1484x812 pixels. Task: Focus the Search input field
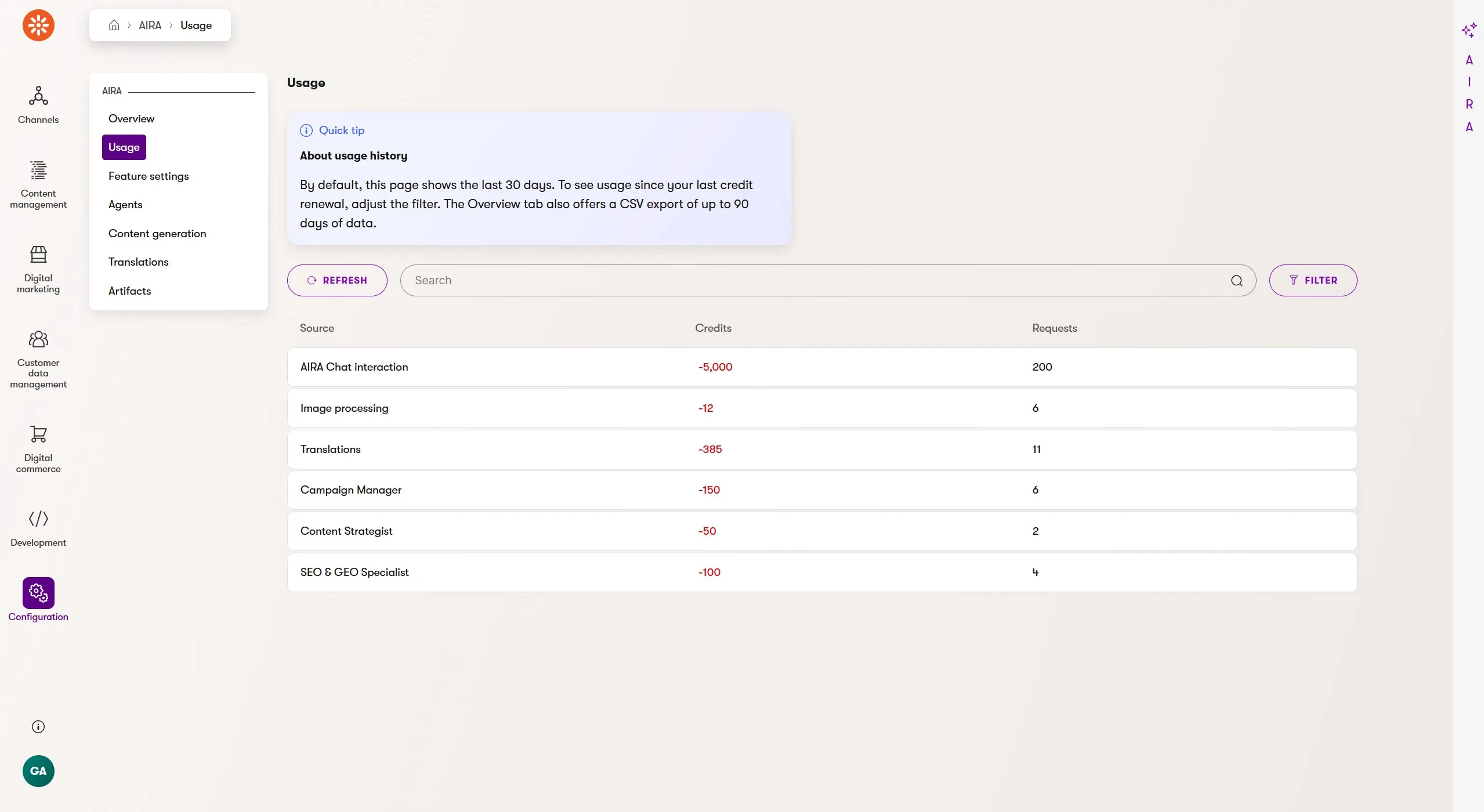812,281
